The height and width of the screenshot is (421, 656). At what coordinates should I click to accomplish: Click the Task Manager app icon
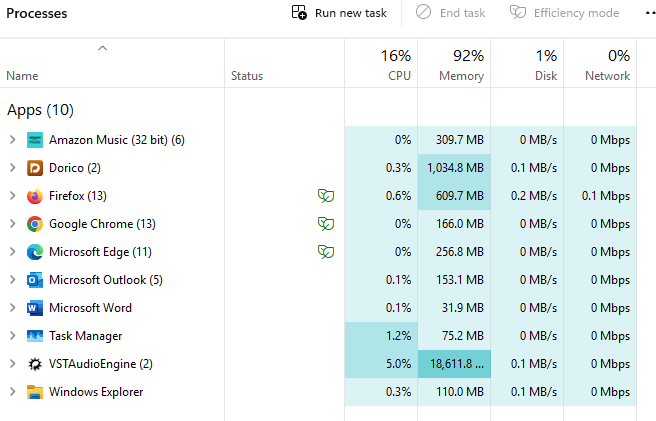click(x=35, y=336)
